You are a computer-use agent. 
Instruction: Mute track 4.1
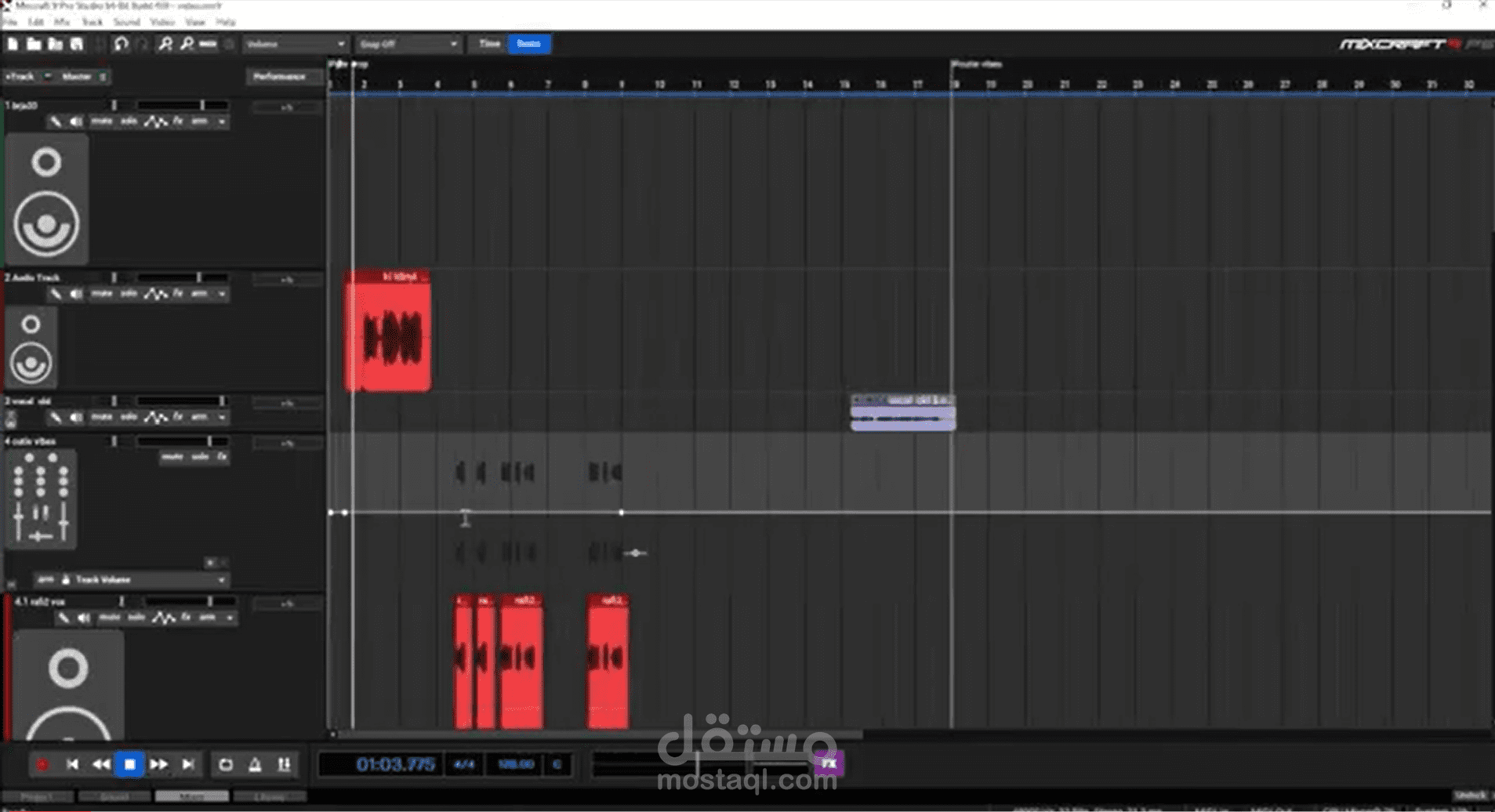pos(110,618)
